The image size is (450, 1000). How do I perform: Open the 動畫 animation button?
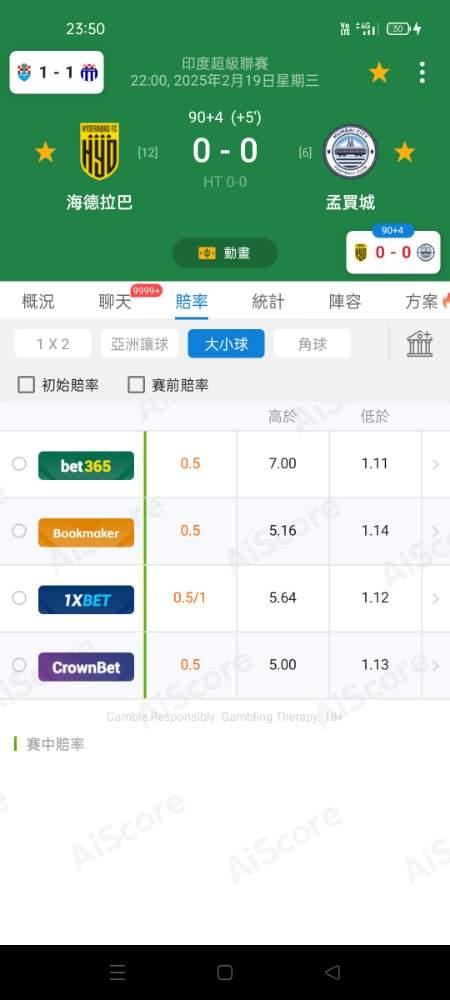[x=225, y=253]
